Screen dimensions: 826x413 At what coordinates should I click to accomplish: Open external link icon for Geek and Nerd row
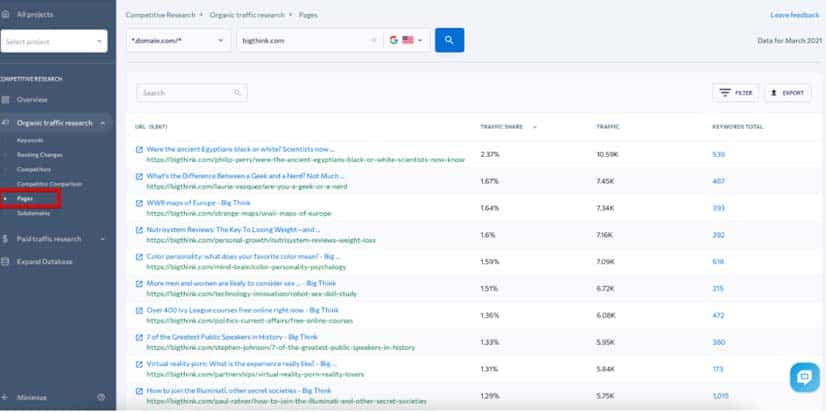click(x=140, y=176)
